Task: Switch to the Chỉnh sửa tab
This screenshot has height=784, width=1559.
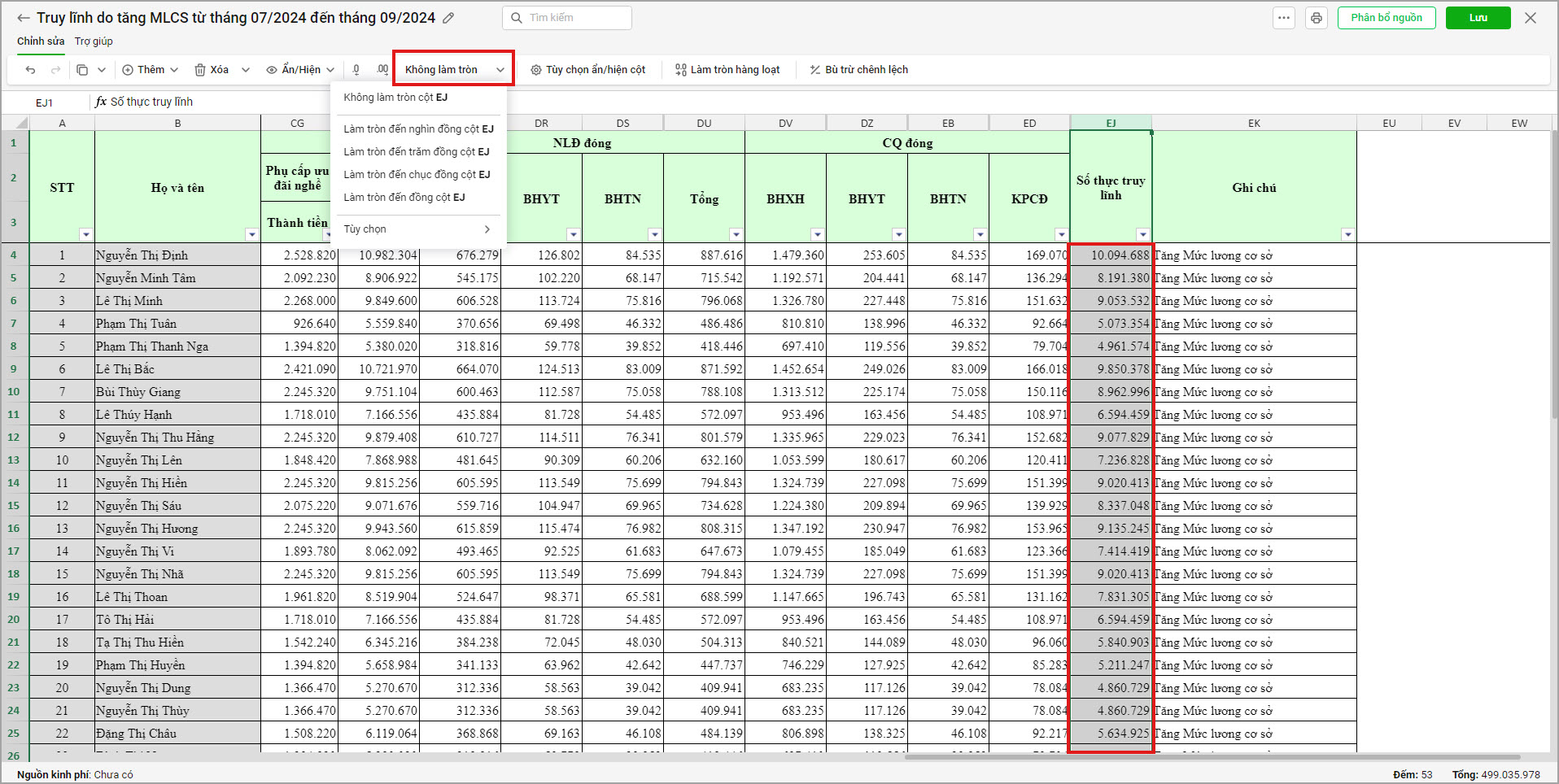Action: 41,41
